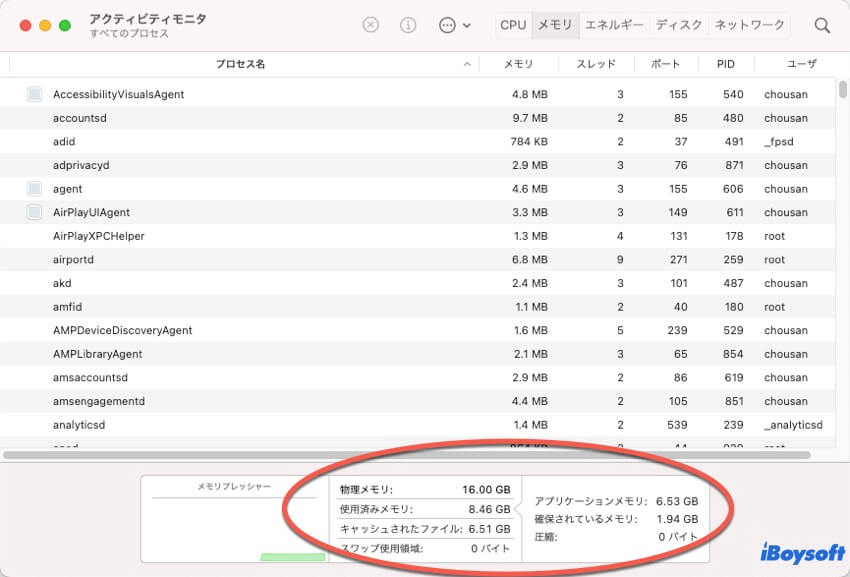
Task: Switch to the ネットワーク tab
Action: pyautogui.click(x=749, y=25)
